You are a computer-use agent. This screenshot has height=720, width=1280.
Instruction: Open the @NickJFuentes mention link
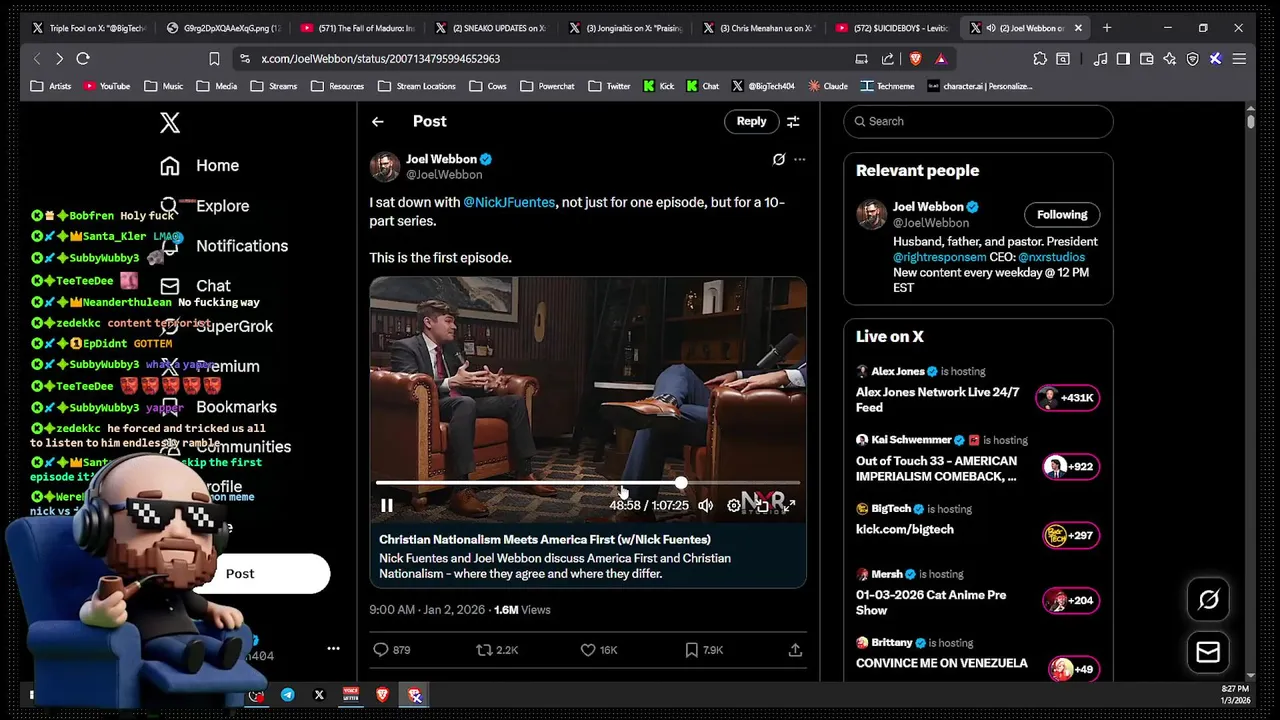pos(509,202)
